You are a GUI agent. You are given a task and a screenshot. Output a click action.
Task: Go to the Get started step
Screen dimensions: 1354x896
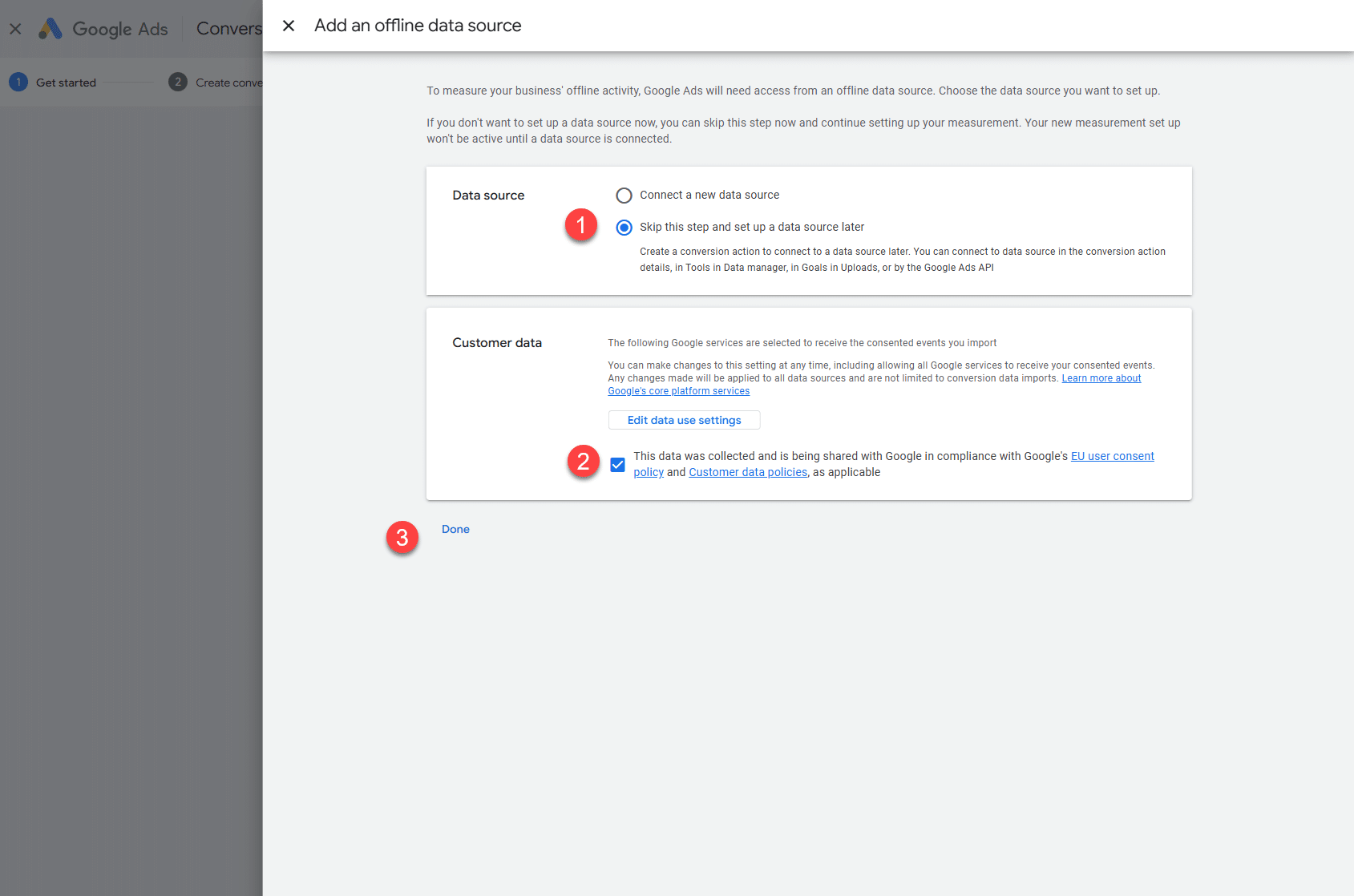click(x=66, y=83)
